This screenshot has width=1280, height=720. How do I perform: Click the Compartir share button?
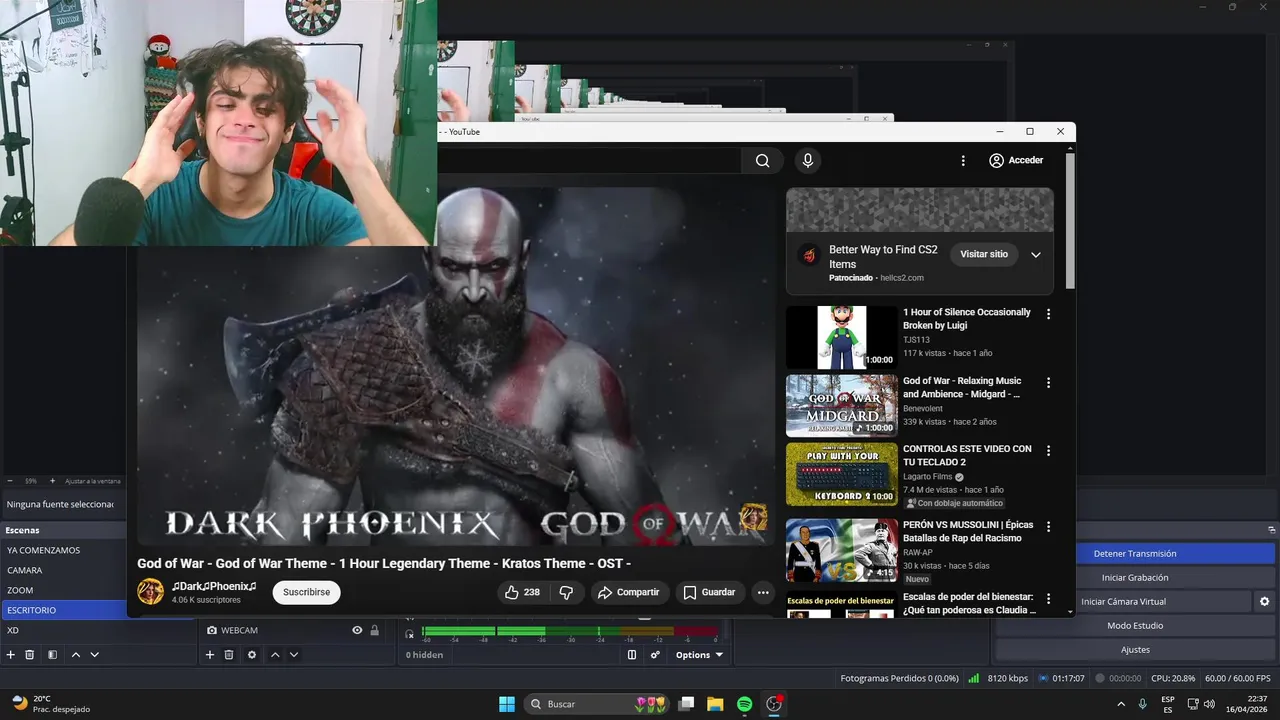[x=628, y=592]
